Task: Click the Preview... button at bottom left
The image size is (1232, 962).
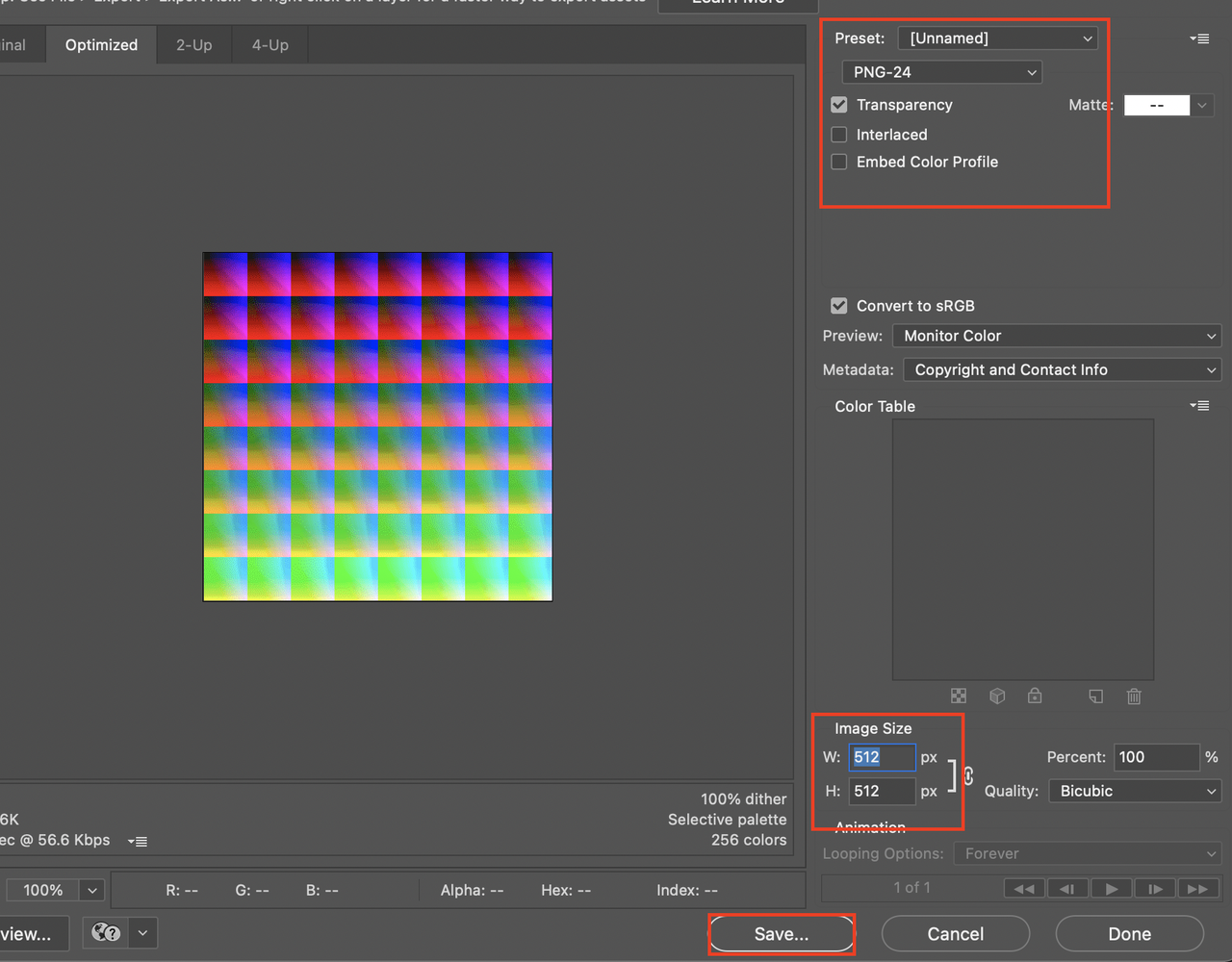Action: (34, 934)
